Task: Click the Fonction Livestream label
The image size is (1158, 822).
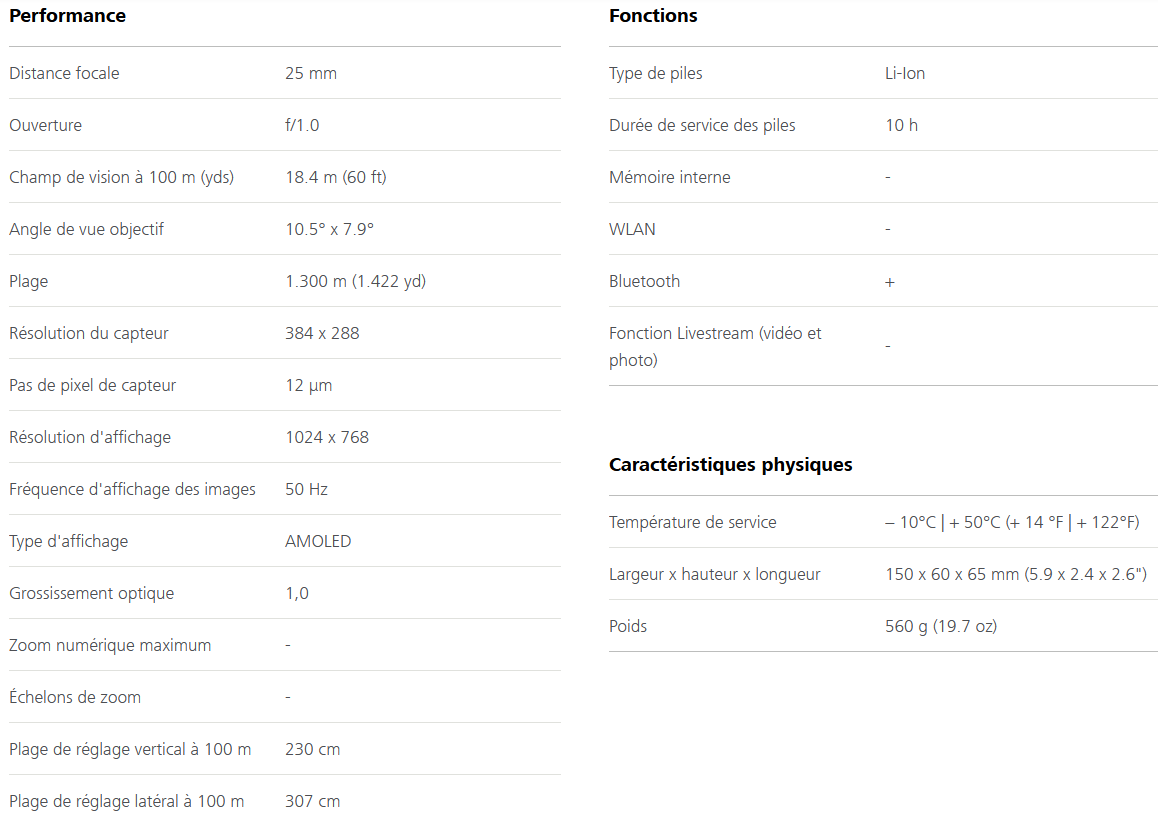Action: coord(715,346)
